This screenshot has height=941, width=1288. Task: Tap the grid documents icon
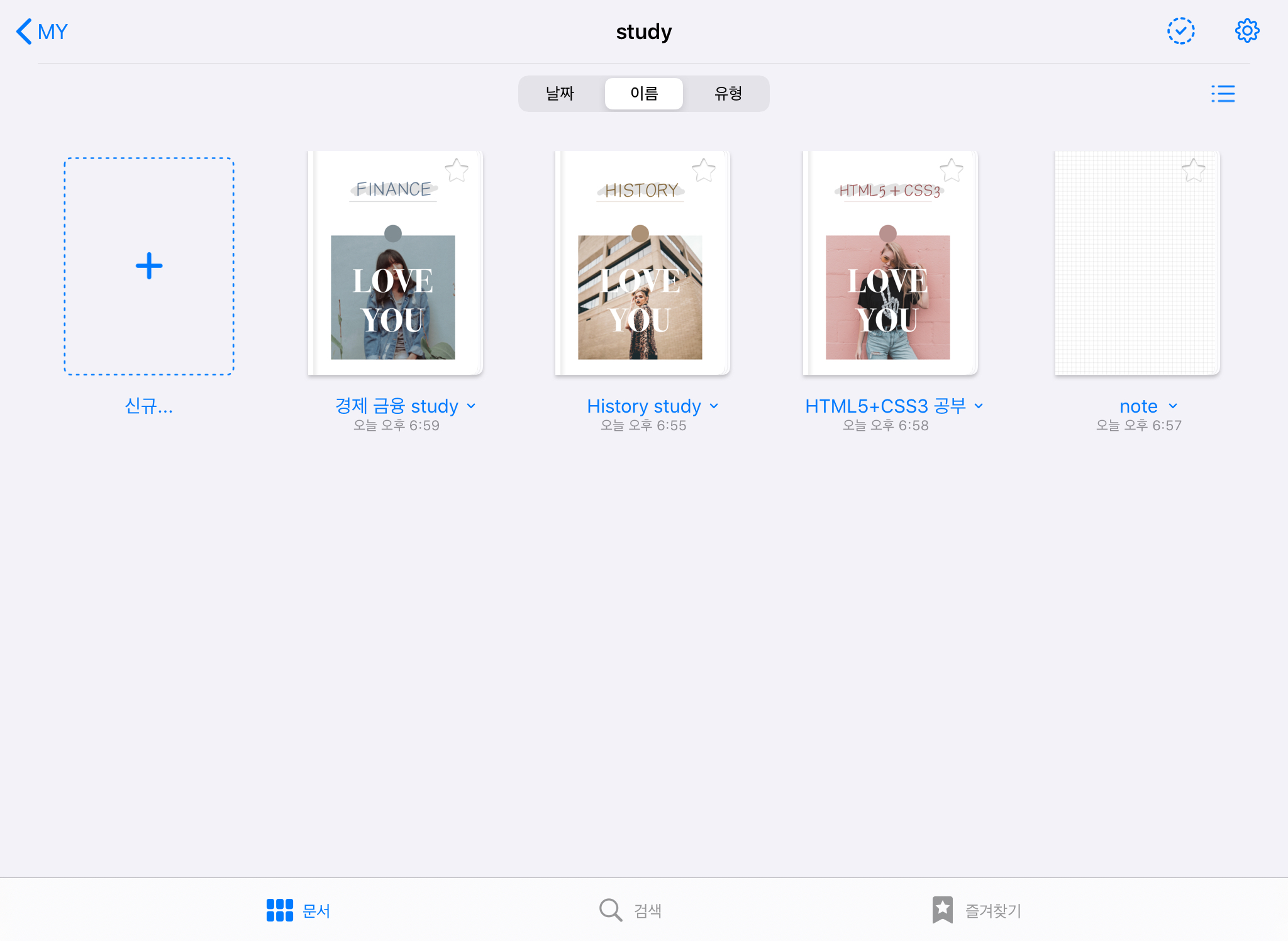point(279,910)
